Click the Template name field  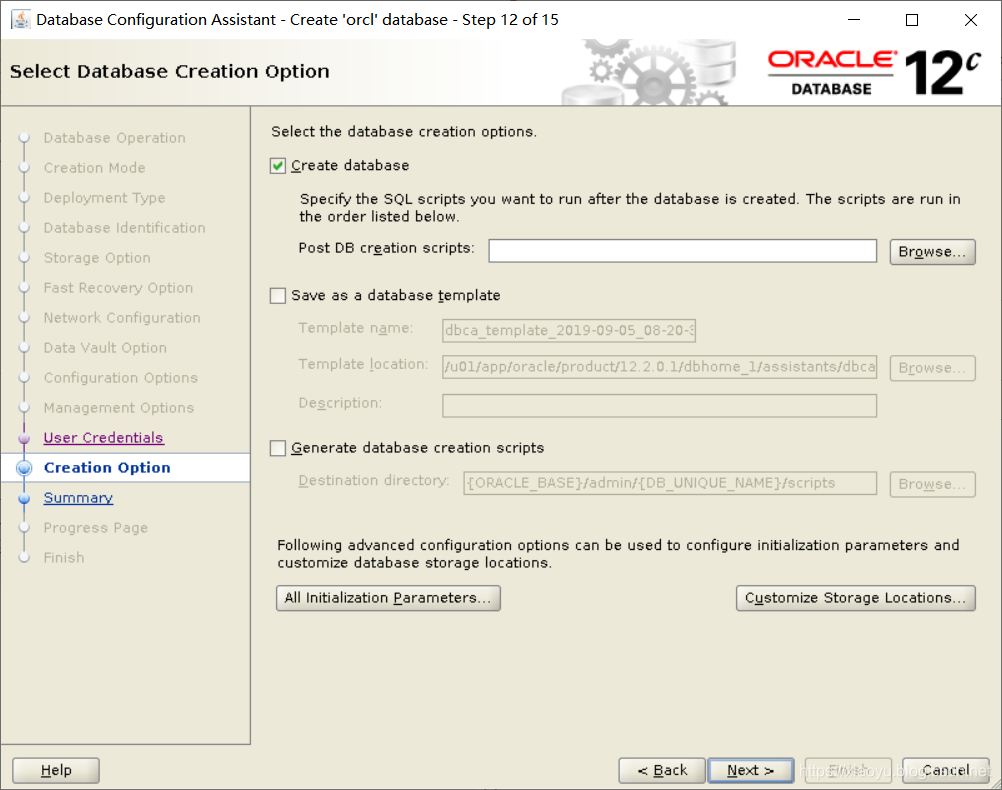569,330
